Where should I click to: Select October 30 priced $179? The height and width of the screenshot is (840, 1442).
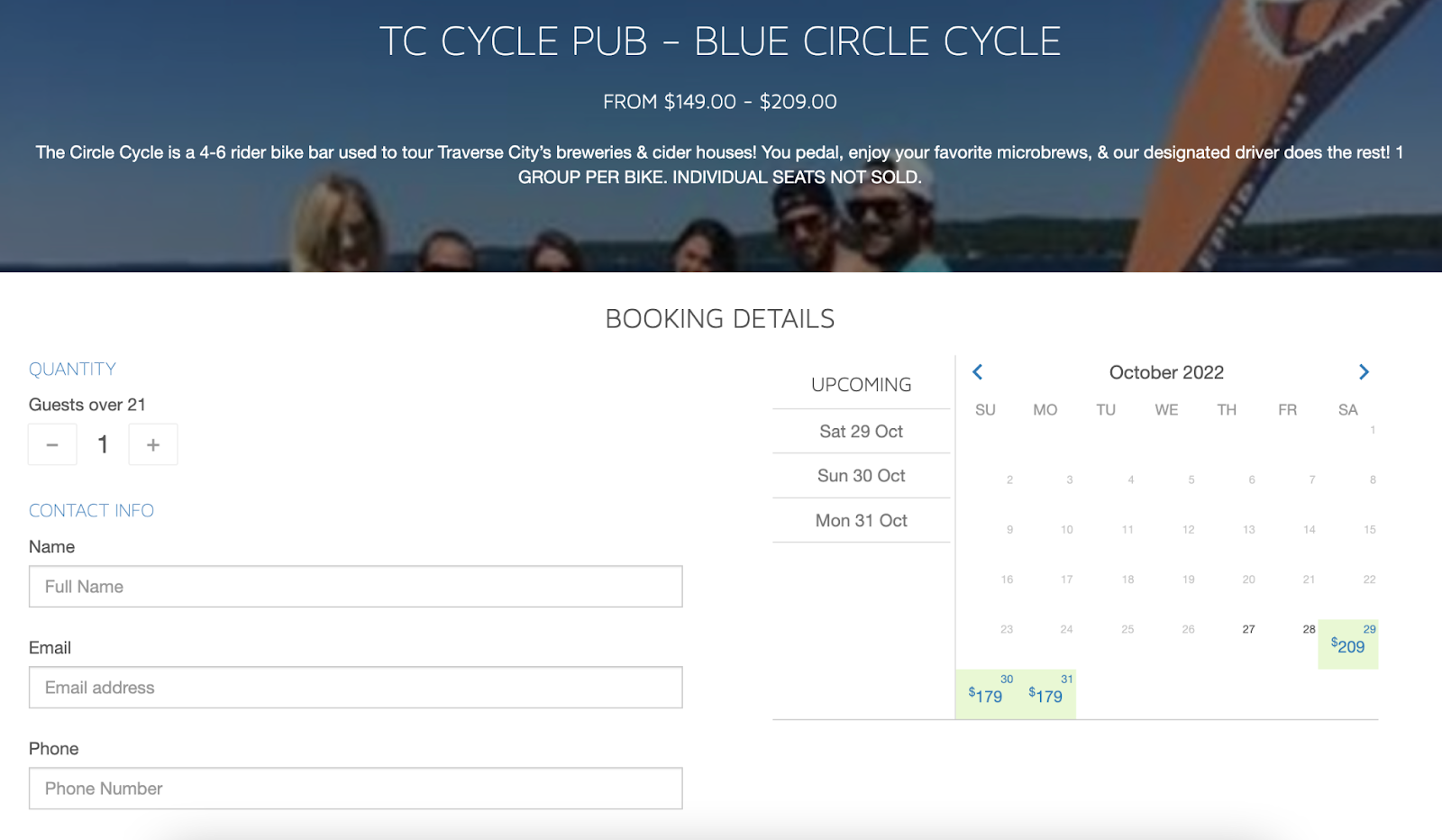(986, 694)
